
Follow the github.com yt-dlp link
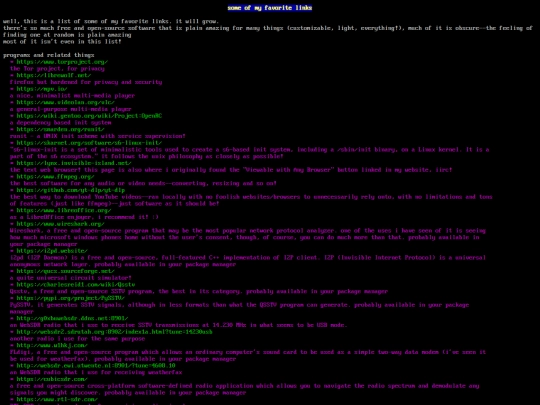click(x=71, y=190)
